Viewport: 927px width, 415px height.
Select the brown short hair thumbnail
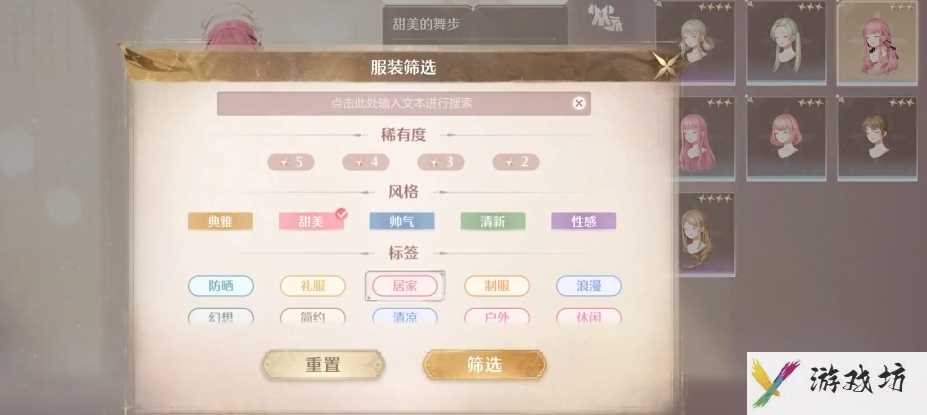tap(877, 138)
